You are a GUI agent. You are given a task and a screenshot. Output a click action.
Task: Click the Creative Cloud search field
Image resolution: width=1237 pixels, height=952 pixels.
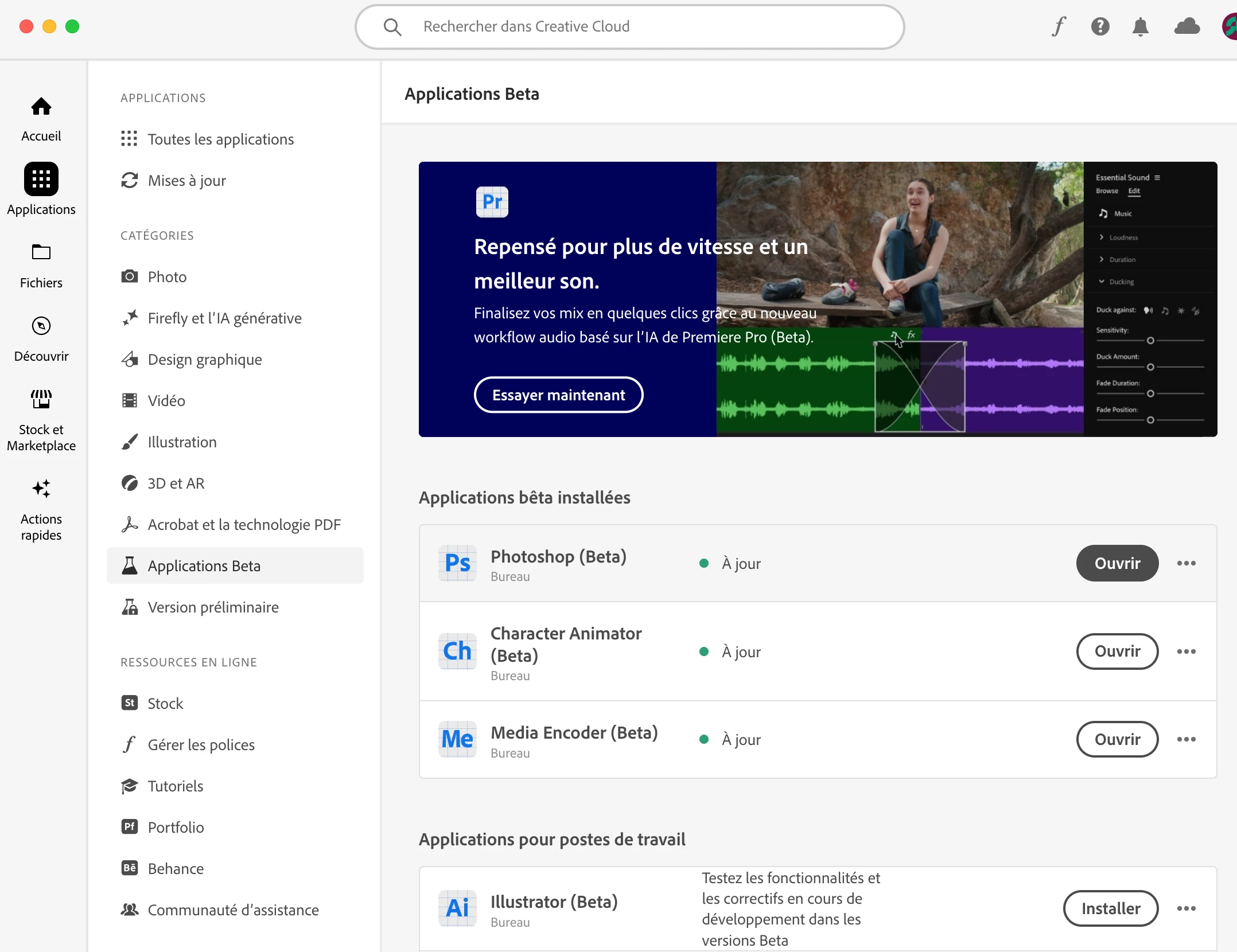[x=631, y=26]
